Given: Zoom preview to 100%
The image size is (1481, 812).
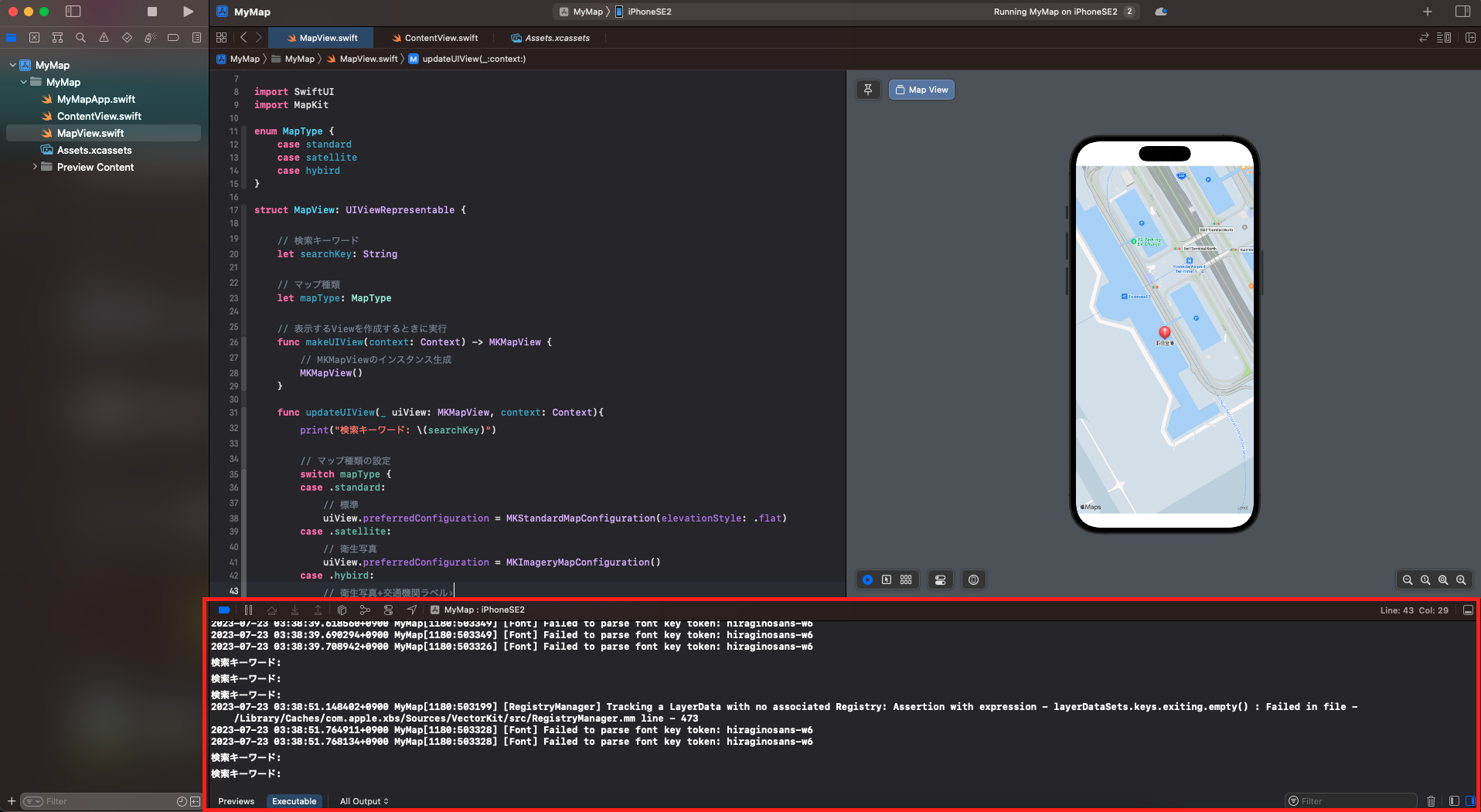Looking at the screenshot, I should coord(1425,579).
